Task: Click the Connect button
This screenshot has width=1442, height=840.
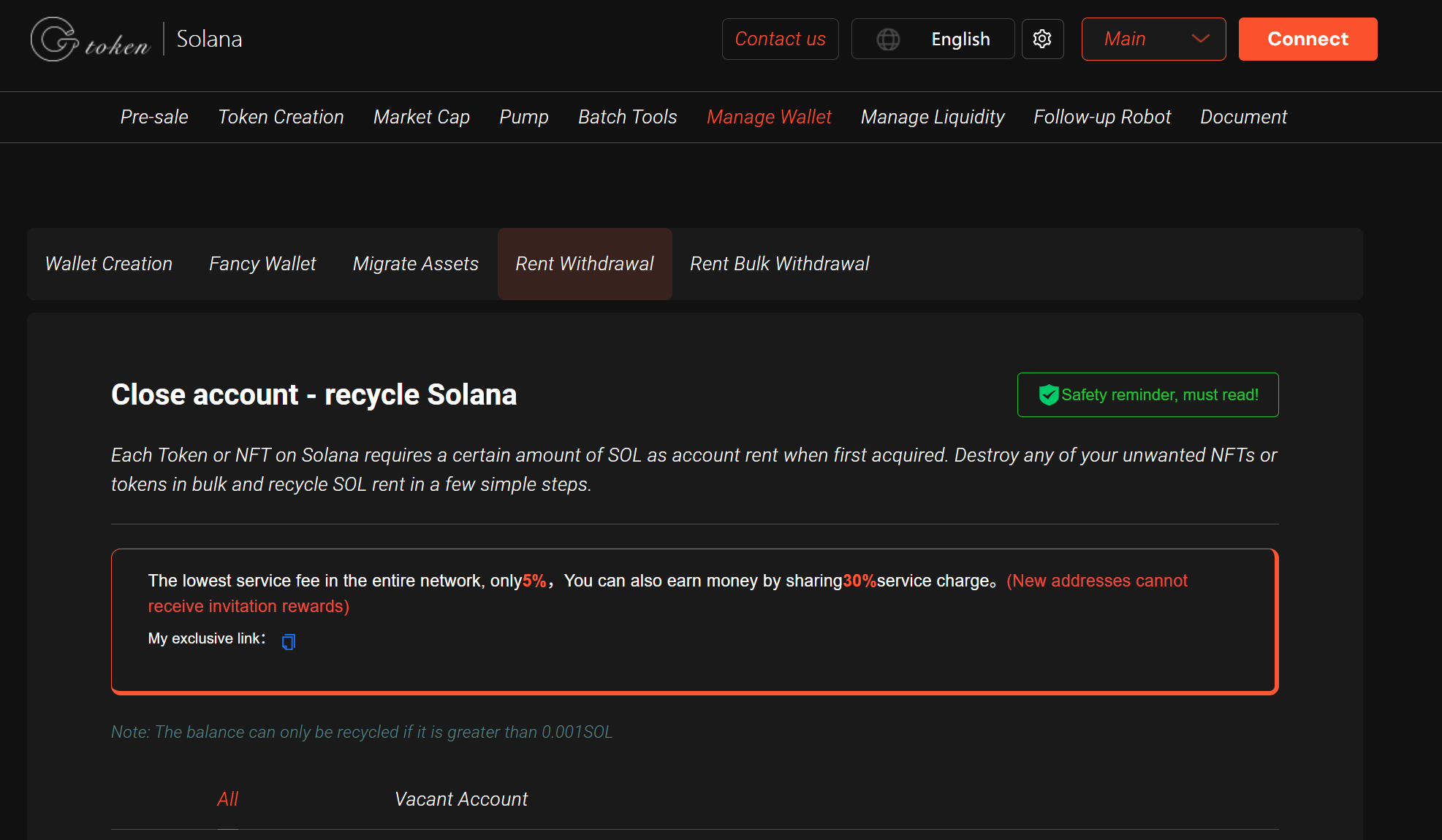Action: click(x=1307, y=39)
